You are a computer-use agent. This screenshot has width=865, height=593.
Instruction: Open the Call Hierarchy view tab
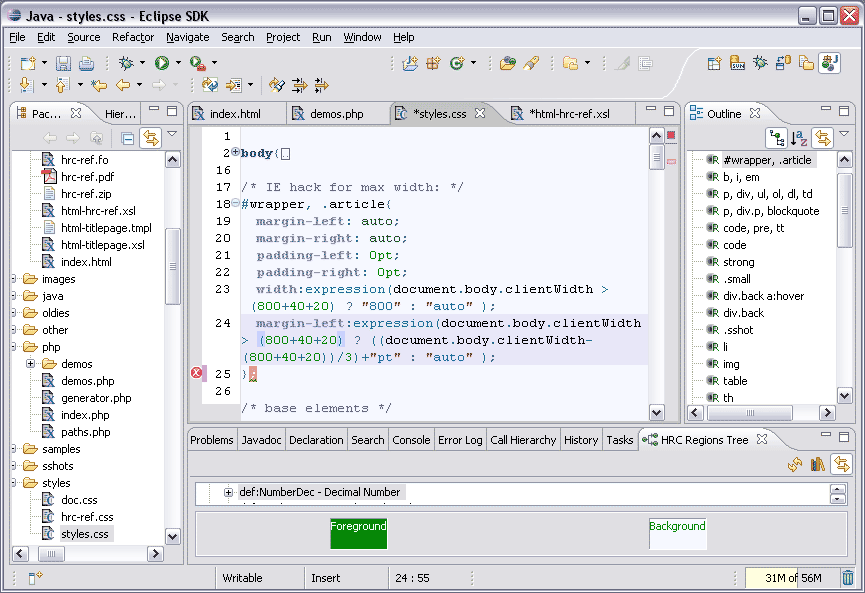click(523, 440)
